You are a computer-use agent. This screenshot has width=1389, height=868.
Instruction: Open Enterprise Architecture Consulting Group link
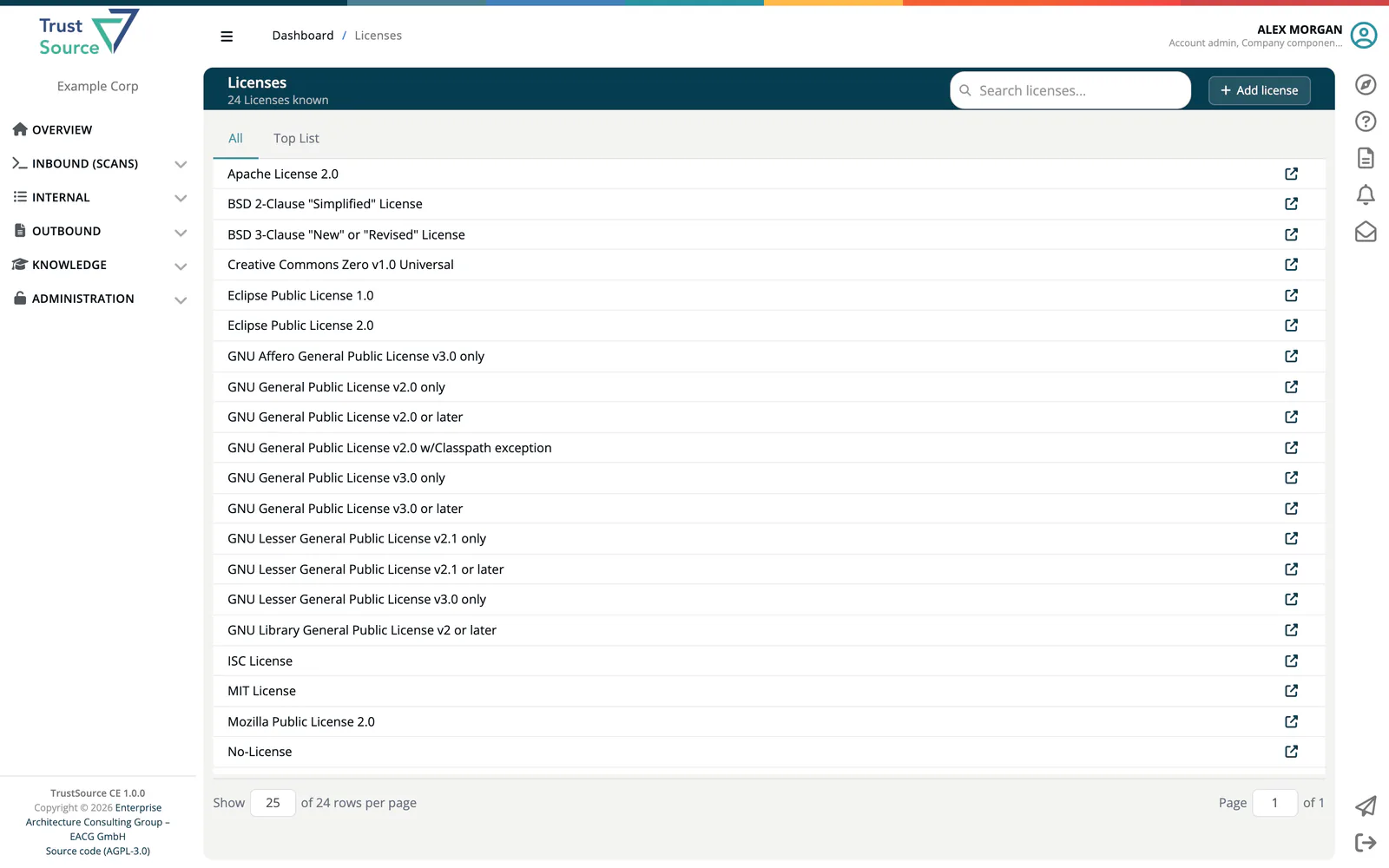98,822
